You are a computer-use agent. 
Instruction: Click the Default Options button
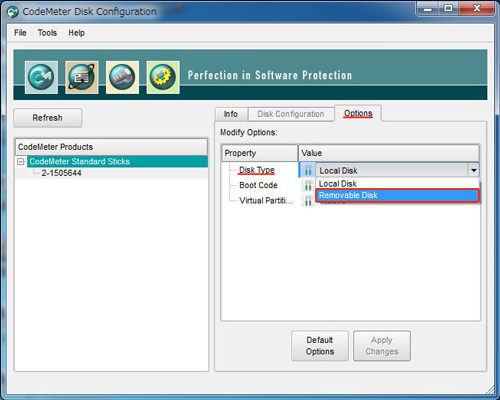[320, 346]
